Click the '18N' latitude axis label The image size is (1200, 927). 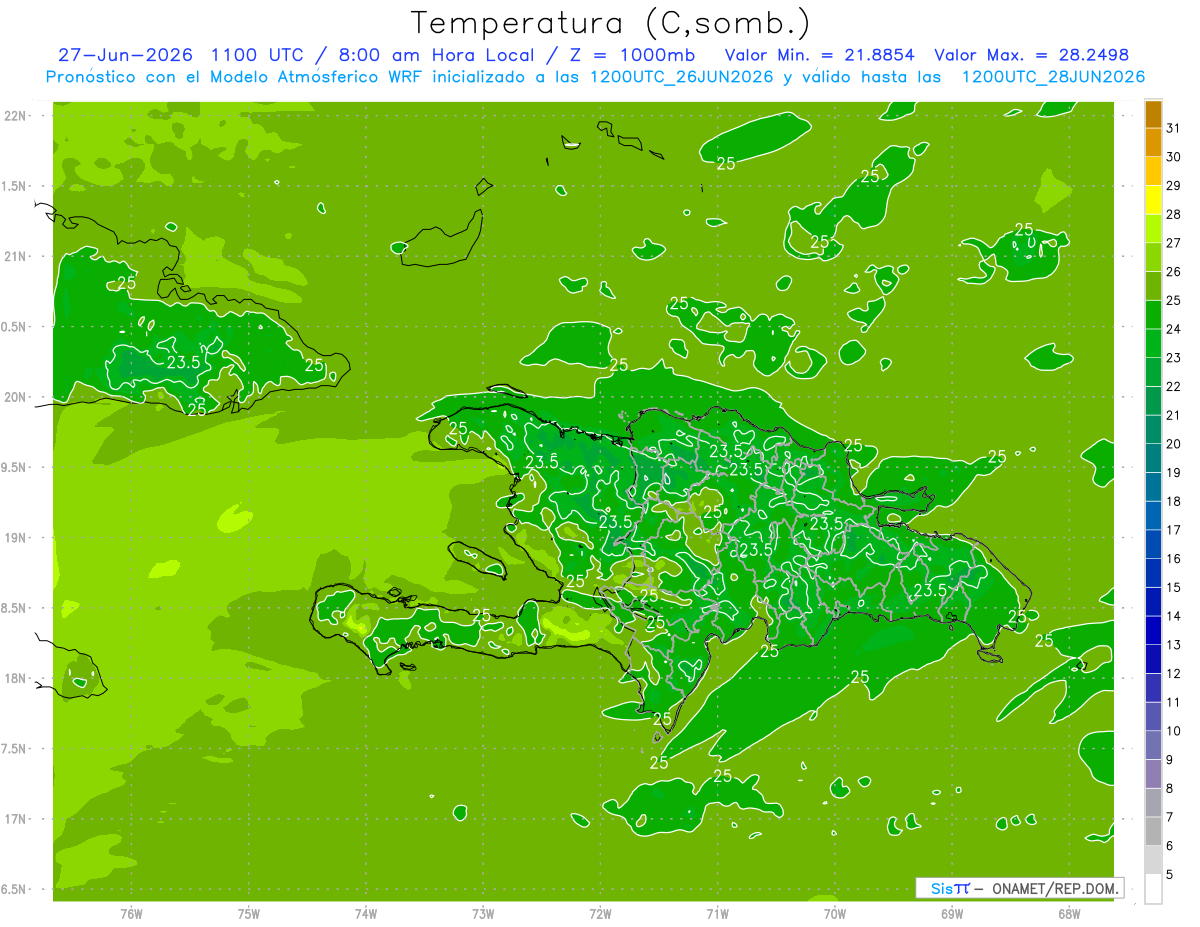coord(15,678)
